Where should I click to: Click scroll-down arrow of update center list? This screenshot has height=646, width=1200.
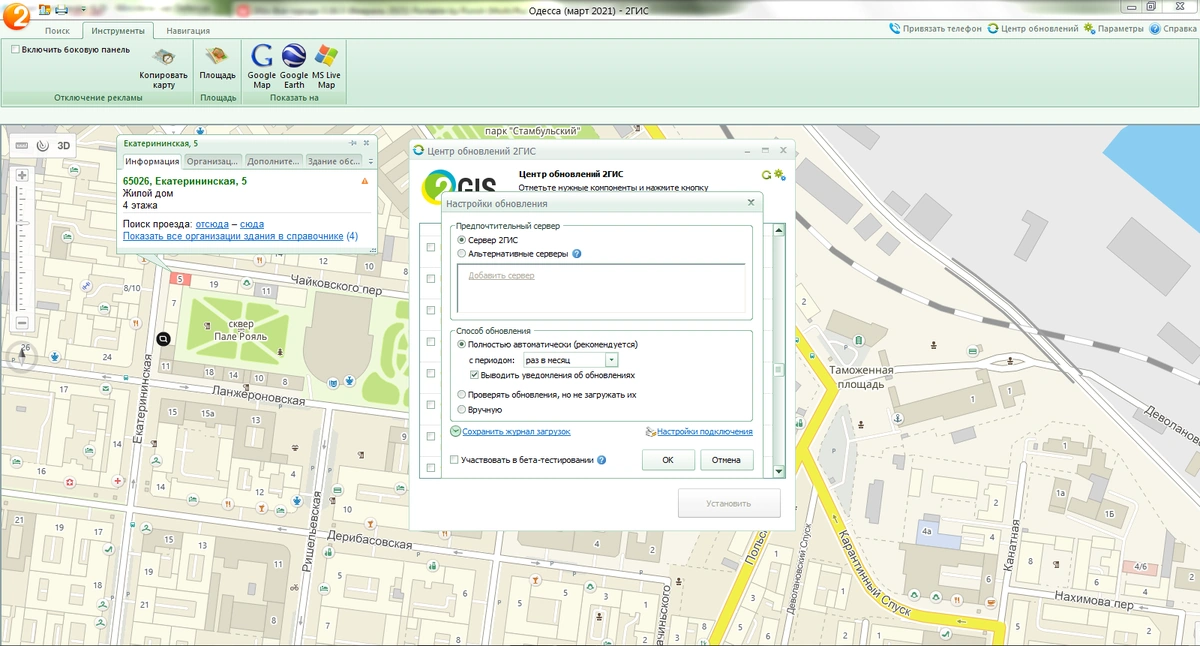(x=779, y=472)
